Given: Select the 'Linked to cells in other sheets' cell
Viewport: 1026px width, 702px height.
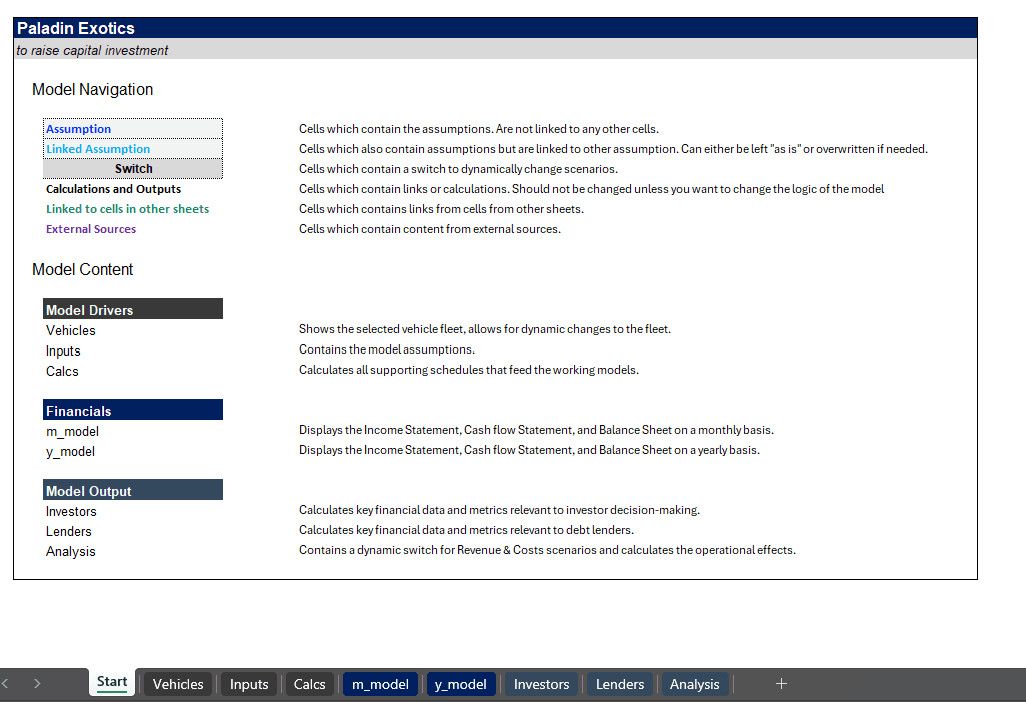Looking at the screenshot, I should (128, 209).
